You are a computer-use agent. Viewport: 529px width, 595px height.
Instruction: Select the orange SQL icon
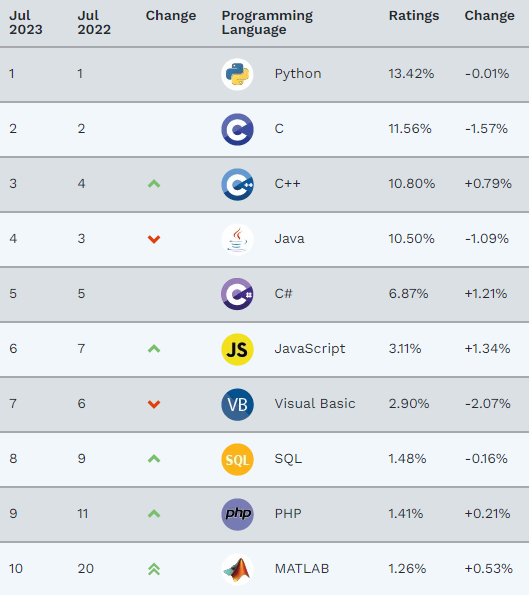pos(237,460)
